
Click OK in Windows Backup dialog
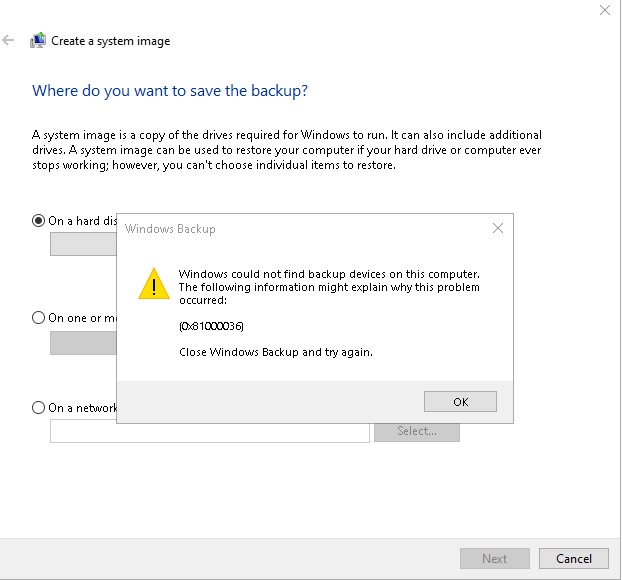pos(460,401)
